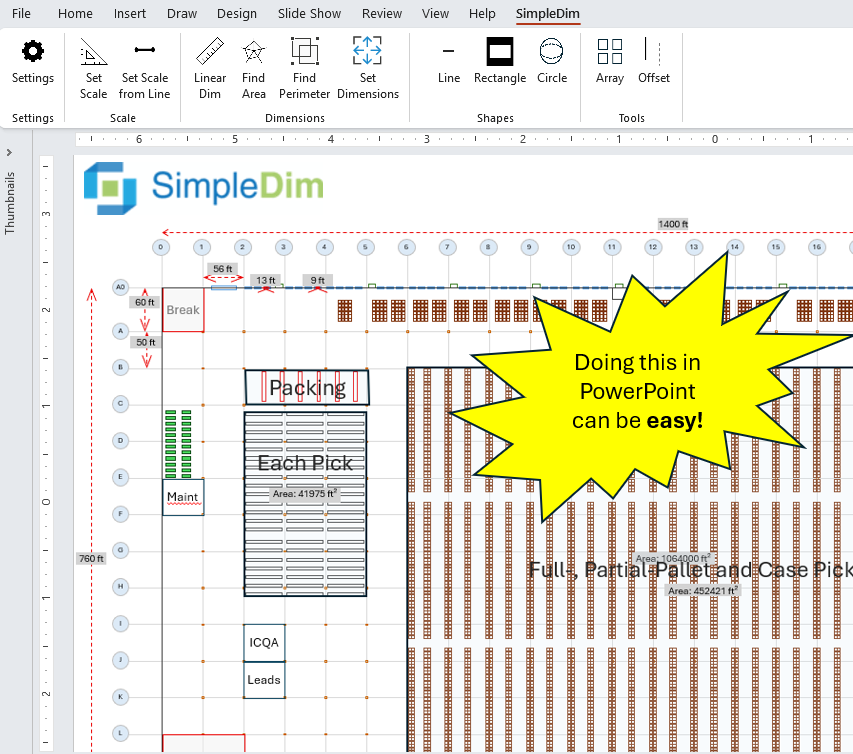Select the Leads box
Screen dimensions: 853x754
click(x=264, y=680)
